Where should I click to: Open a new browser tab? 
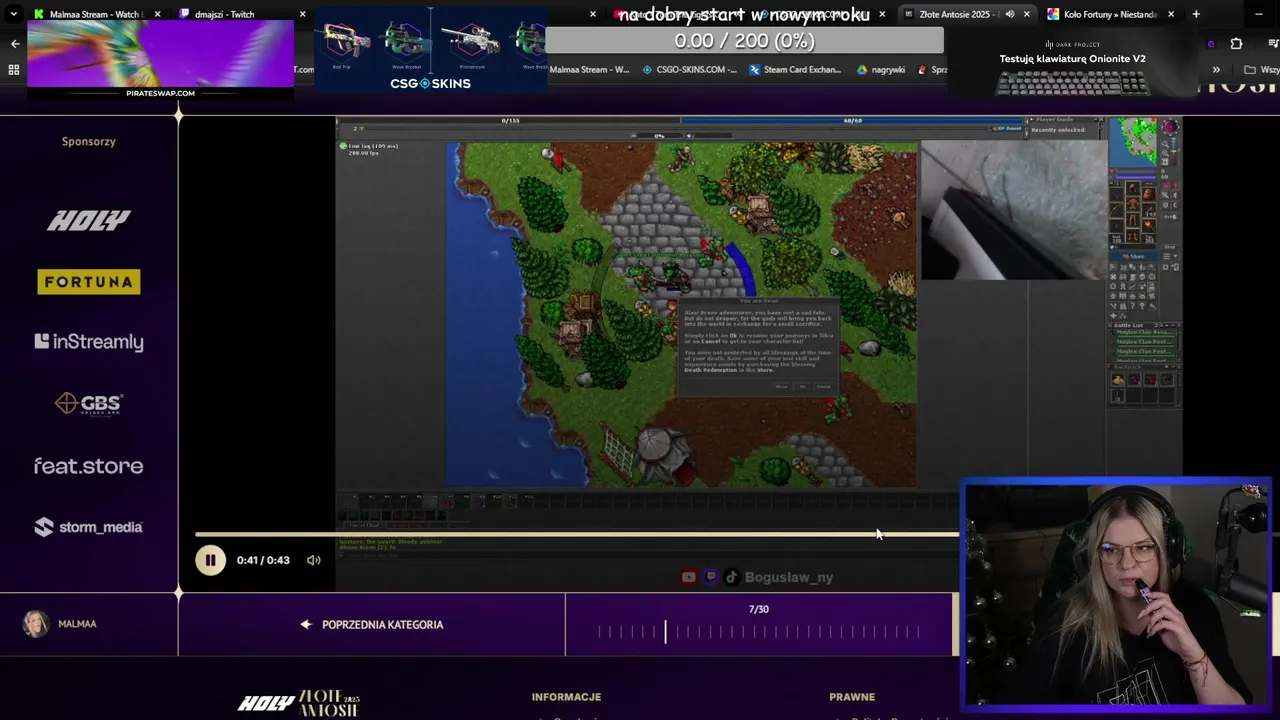pos(1196,14)
